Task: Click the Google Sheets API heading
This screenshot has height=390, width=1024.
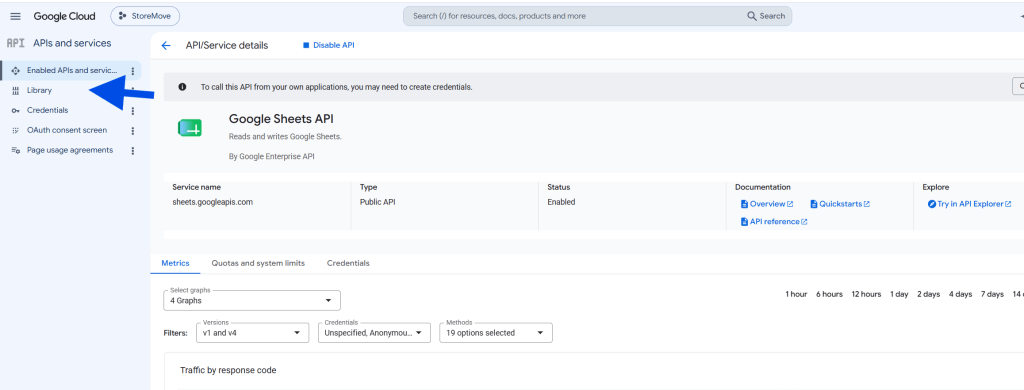Action: pyautogui.click(x=281, y=119)
